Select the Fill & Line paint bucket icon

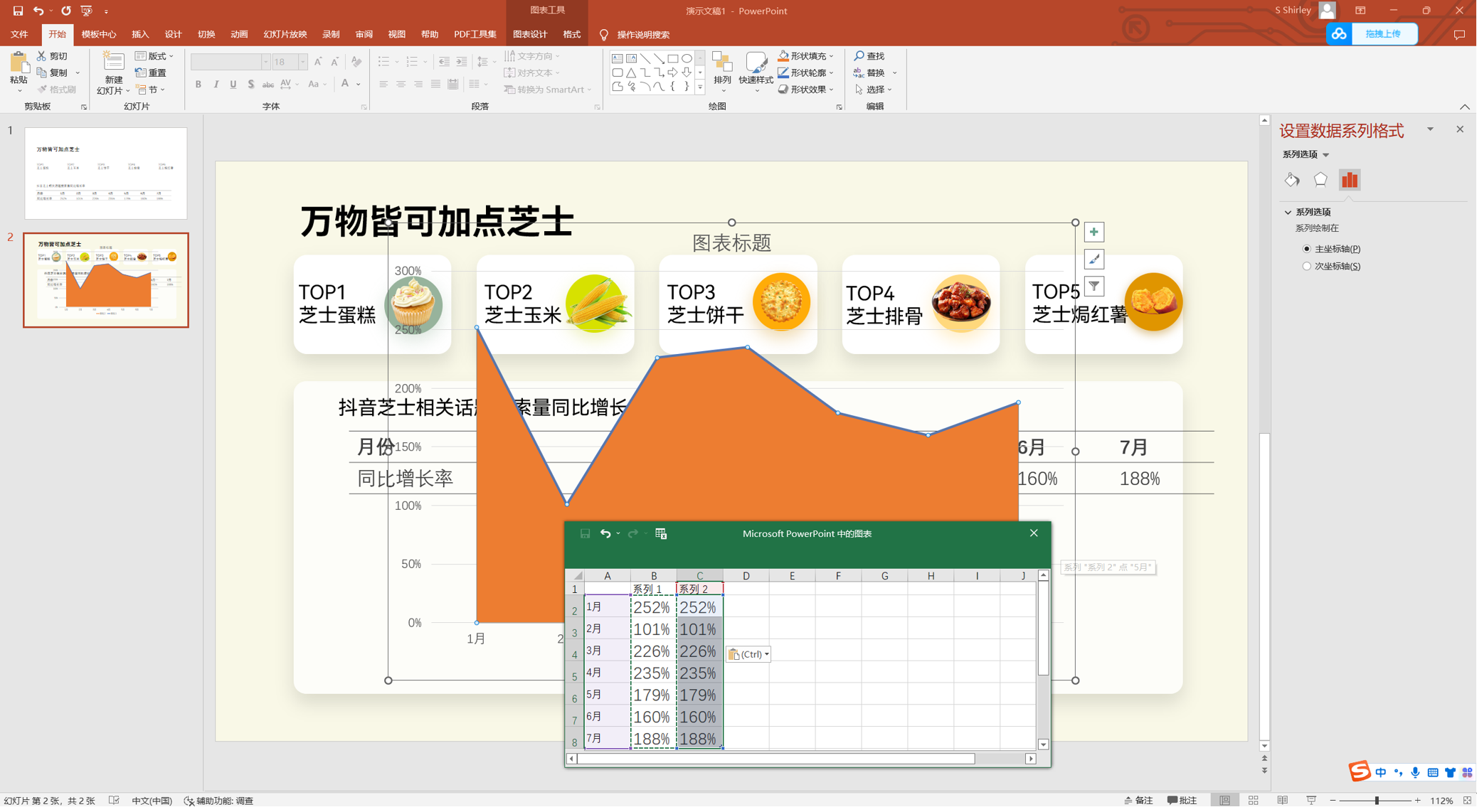coord(1292,181)
